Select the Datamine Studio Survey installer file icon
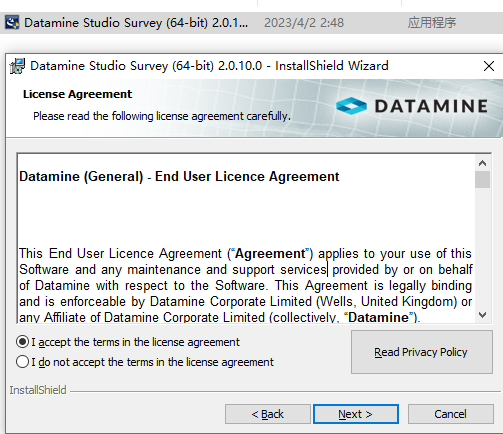 click(12, 23)
